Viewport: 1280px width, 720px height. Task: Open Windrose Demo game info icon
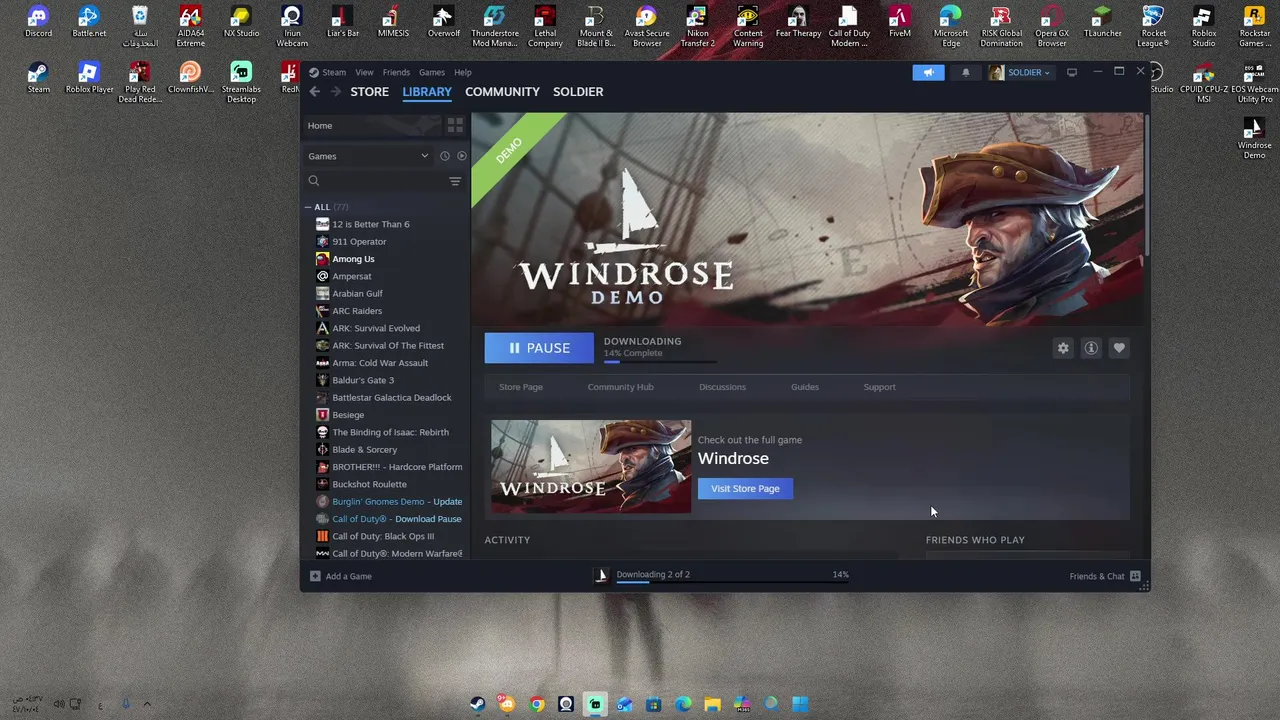click(x=1091, y=348)
